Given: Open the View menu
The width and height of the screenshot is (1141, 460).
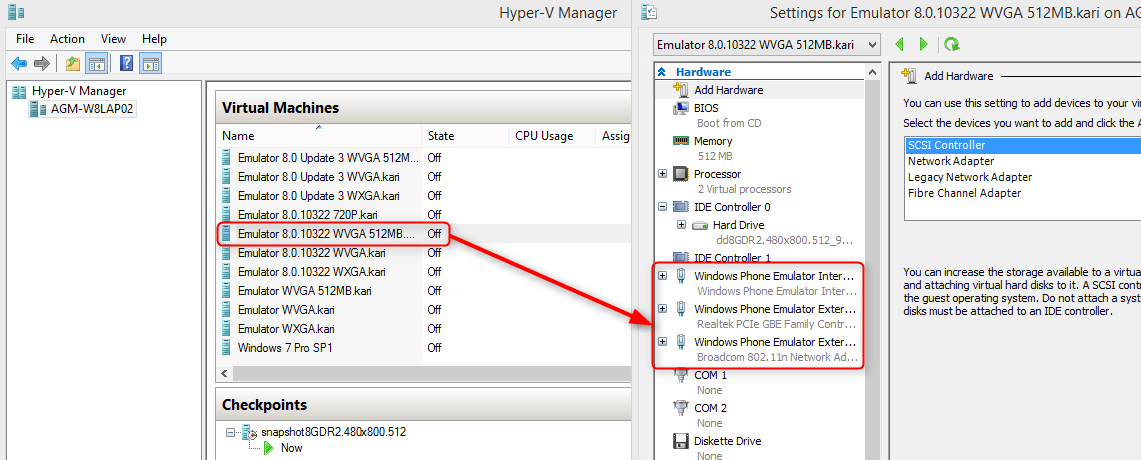Looking at the screenshot, I should pos(113,39).
